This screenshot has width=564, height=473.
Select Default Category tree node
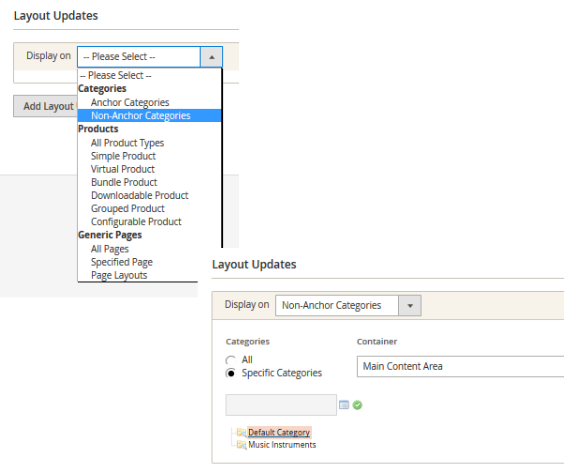(x=279, y=432)
